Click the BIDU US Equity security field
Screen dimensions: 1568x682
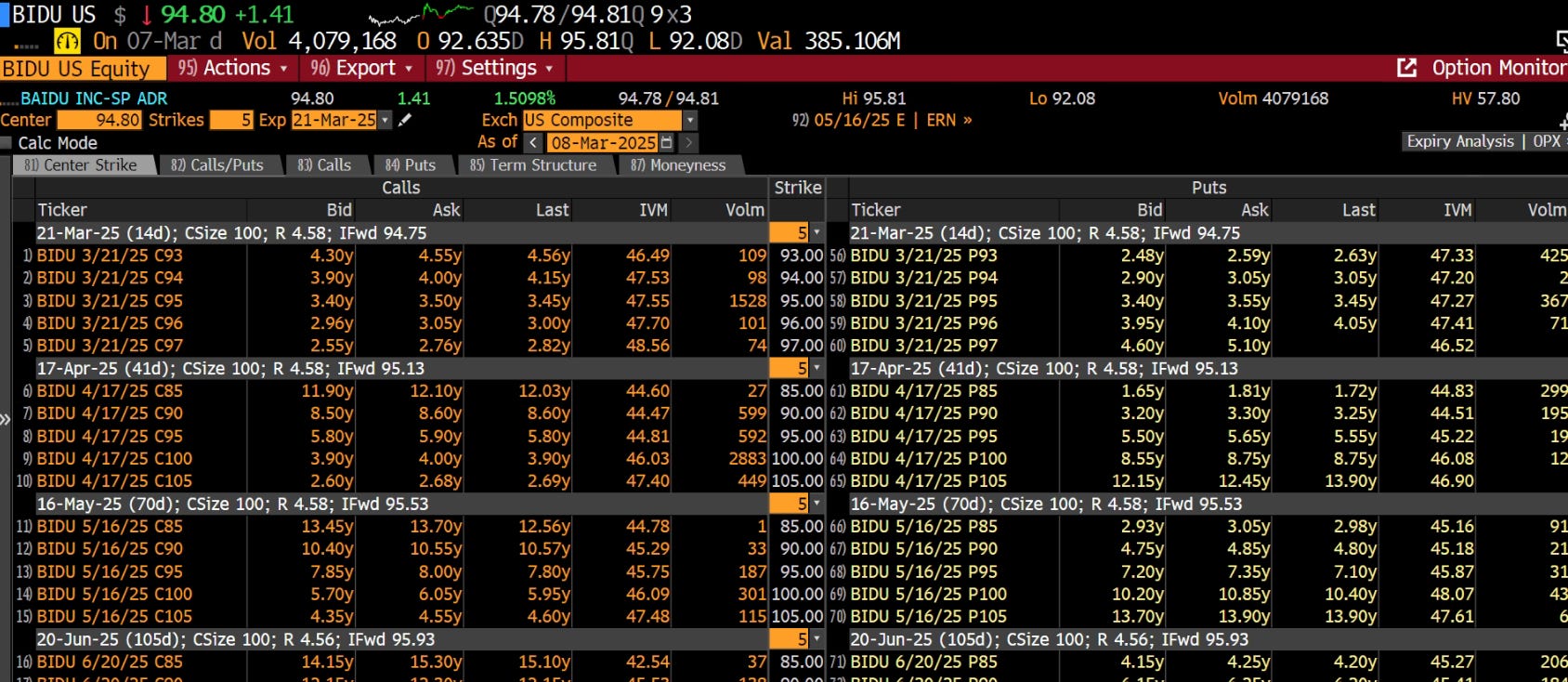coord(83,68)
